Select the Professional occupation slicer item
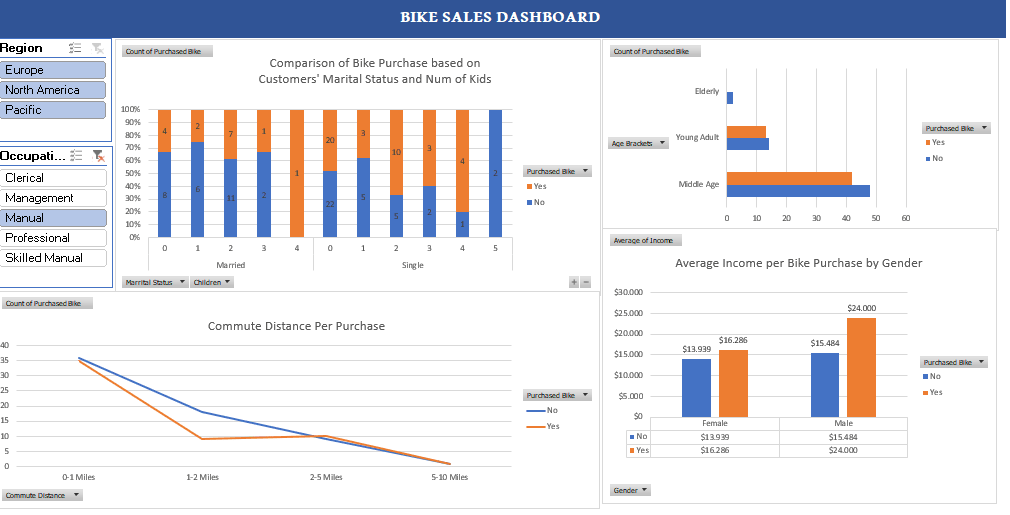 pos(54,238)
